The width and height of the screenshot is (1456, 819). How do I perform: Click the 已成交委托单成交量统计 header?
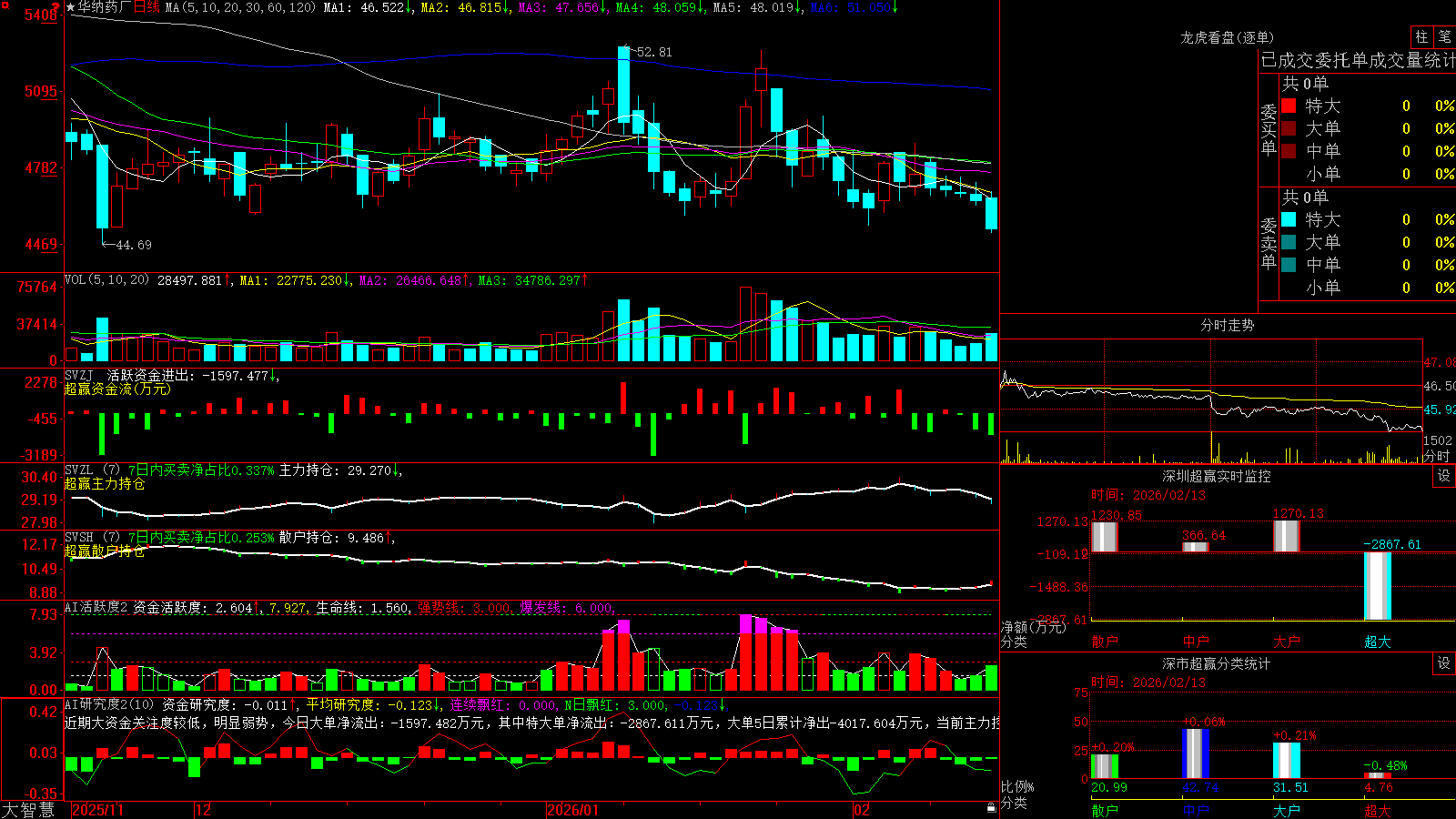tap(1359, 60)
